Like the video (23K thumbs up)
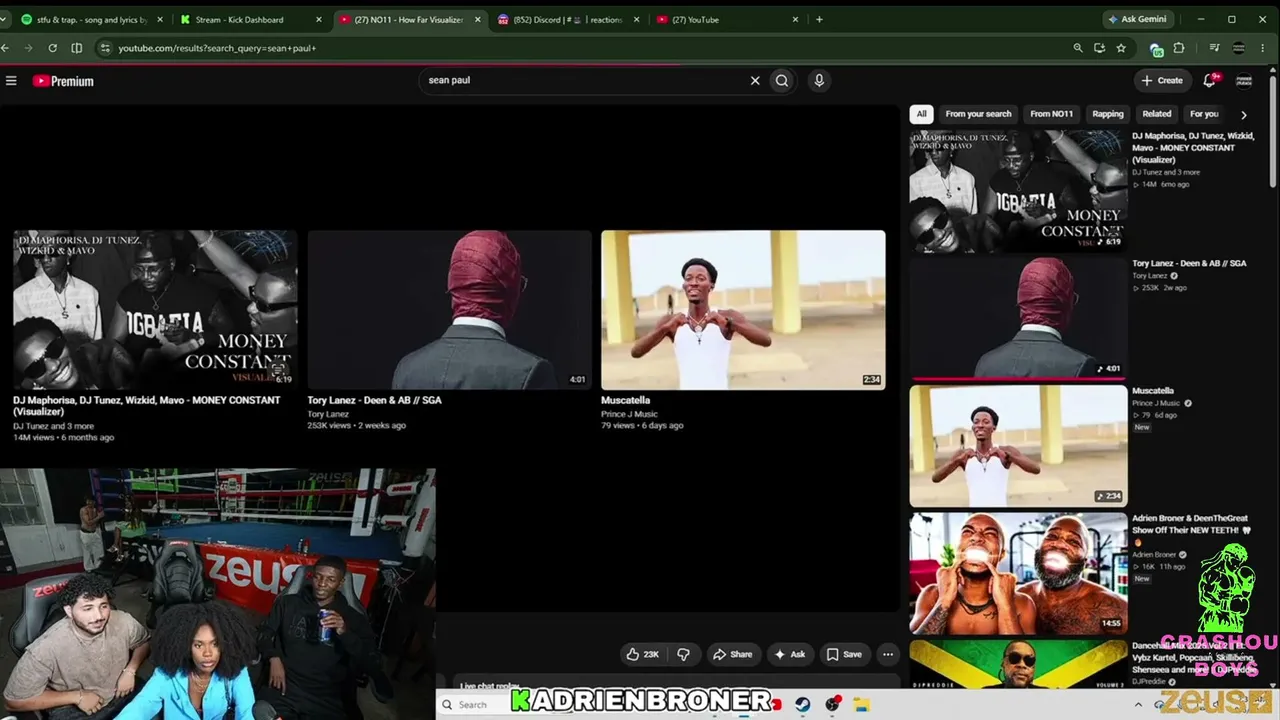Viewport: 1280px width, 720px height. point(642,655)
